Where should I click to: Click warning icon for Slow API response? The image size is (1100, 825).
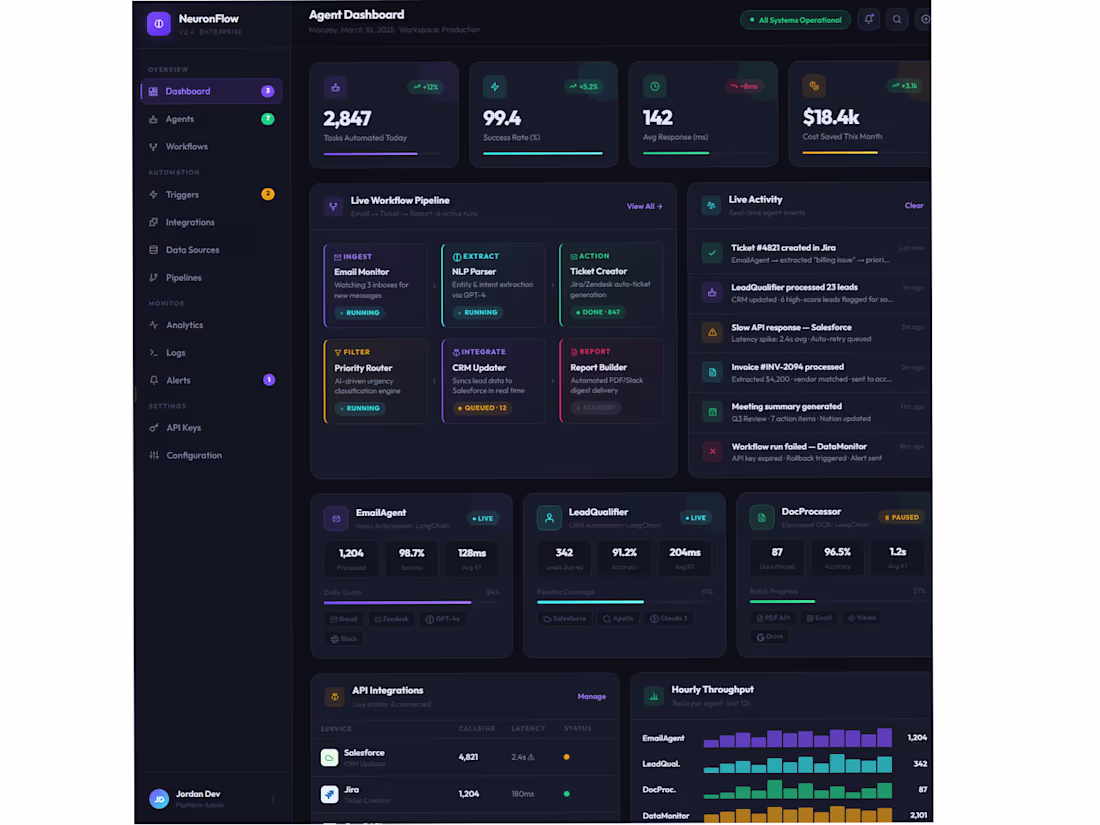click(x=712, y=333)
